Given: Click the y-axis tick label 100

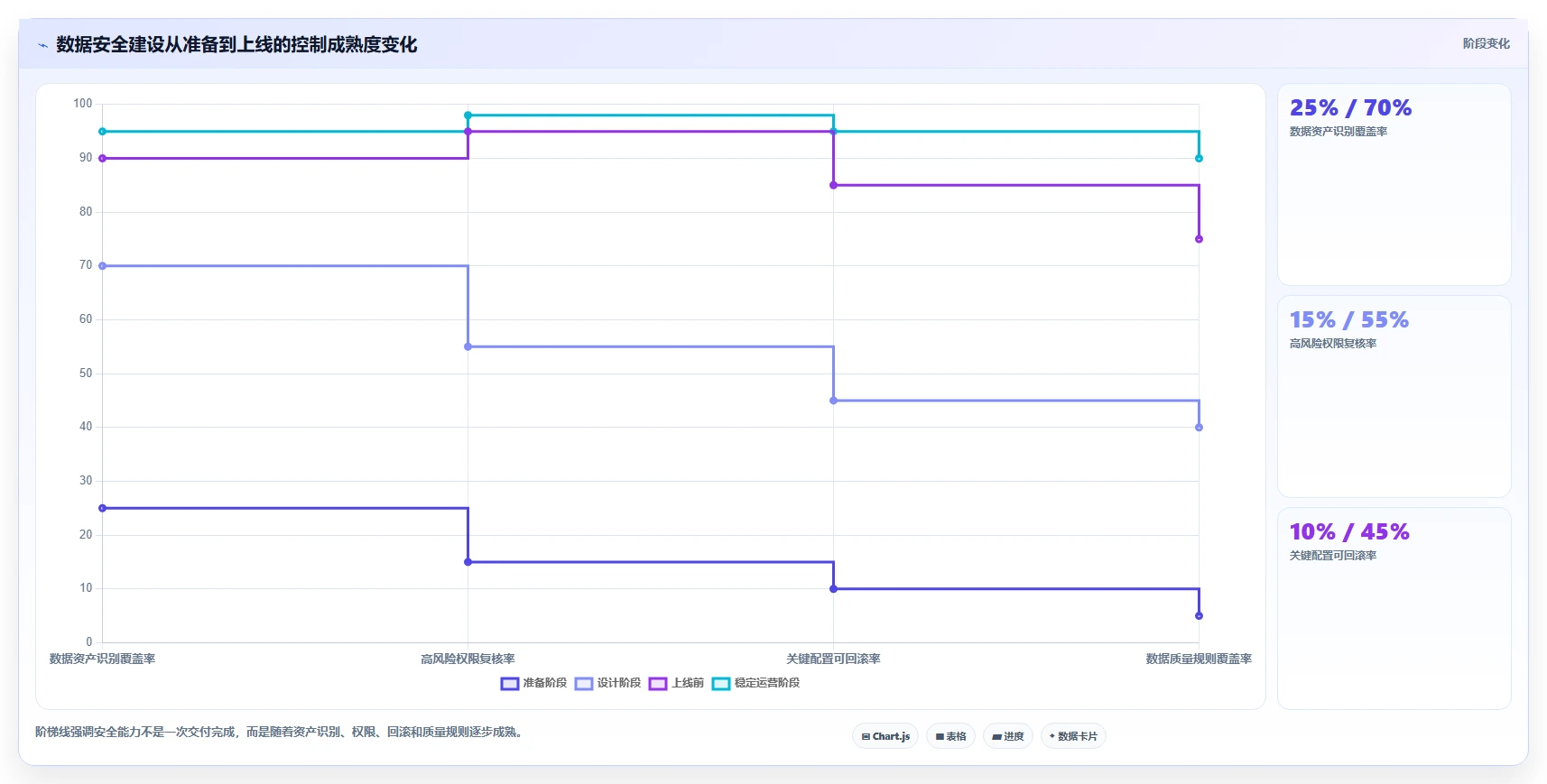Looking at the screenshot, I should click(83, 104).
